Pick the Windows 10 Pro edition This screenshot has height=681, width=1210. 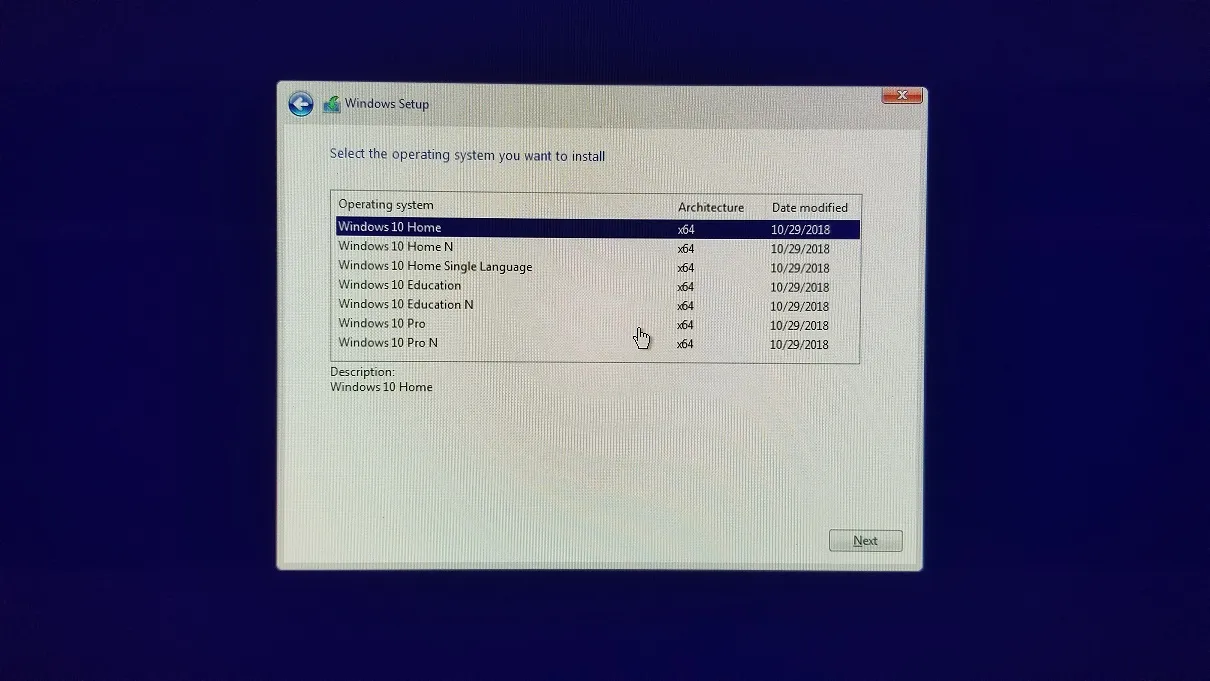click(x=598, y=324)
